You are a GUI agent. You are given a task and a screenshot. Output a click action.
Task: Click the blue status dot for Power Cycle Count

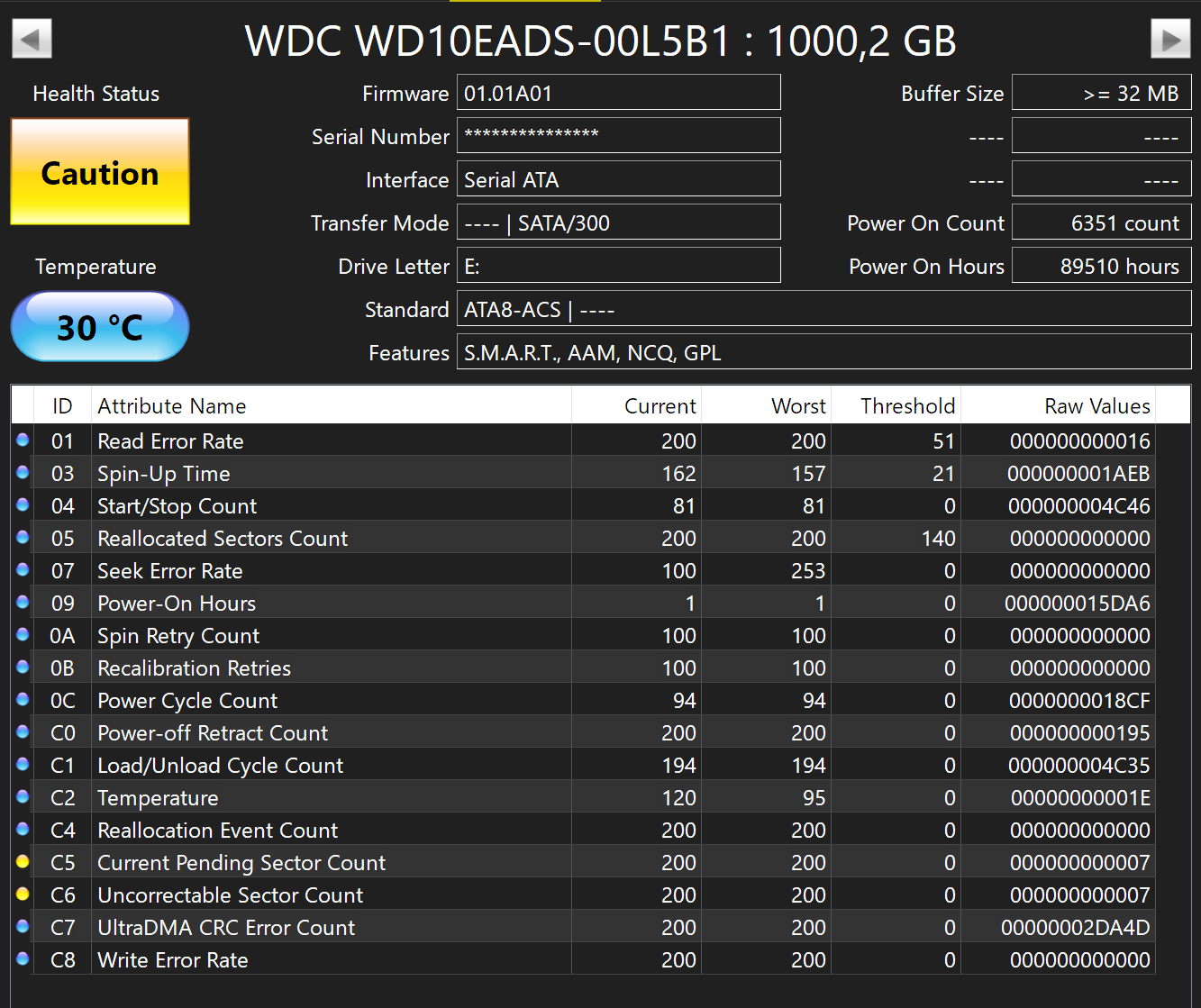pos(23,700)
